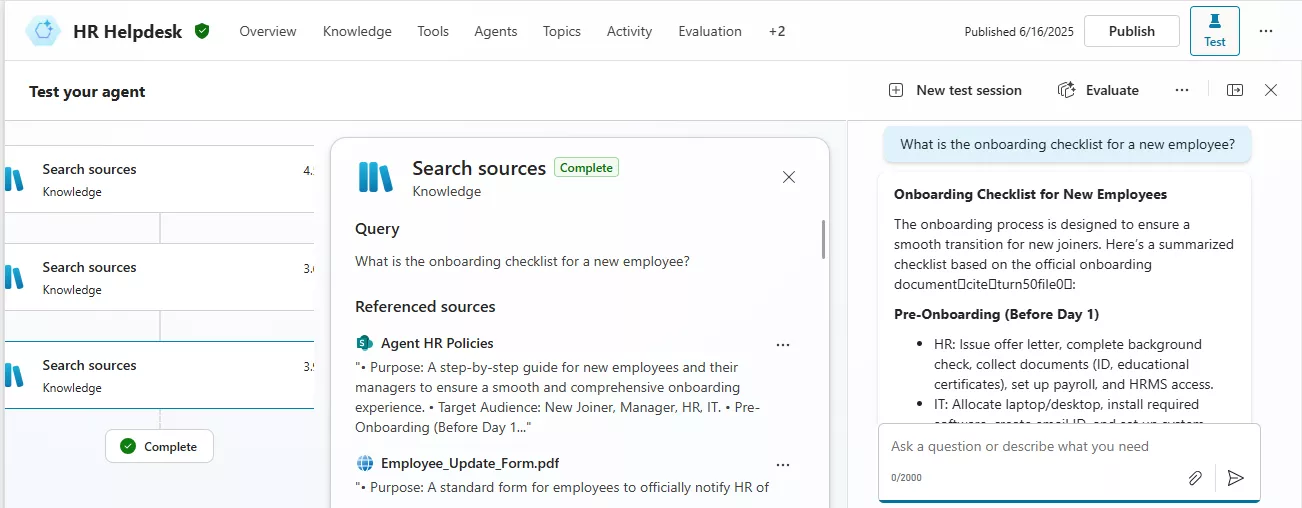
Task: Open the Overview tab
Action: point(268,31)
